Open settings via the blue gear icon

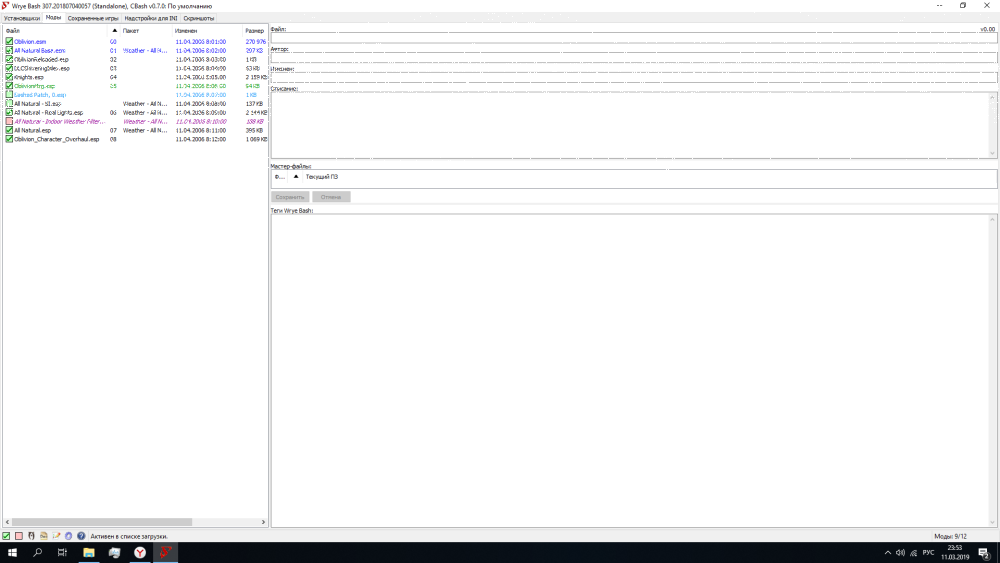click(68, 536)
